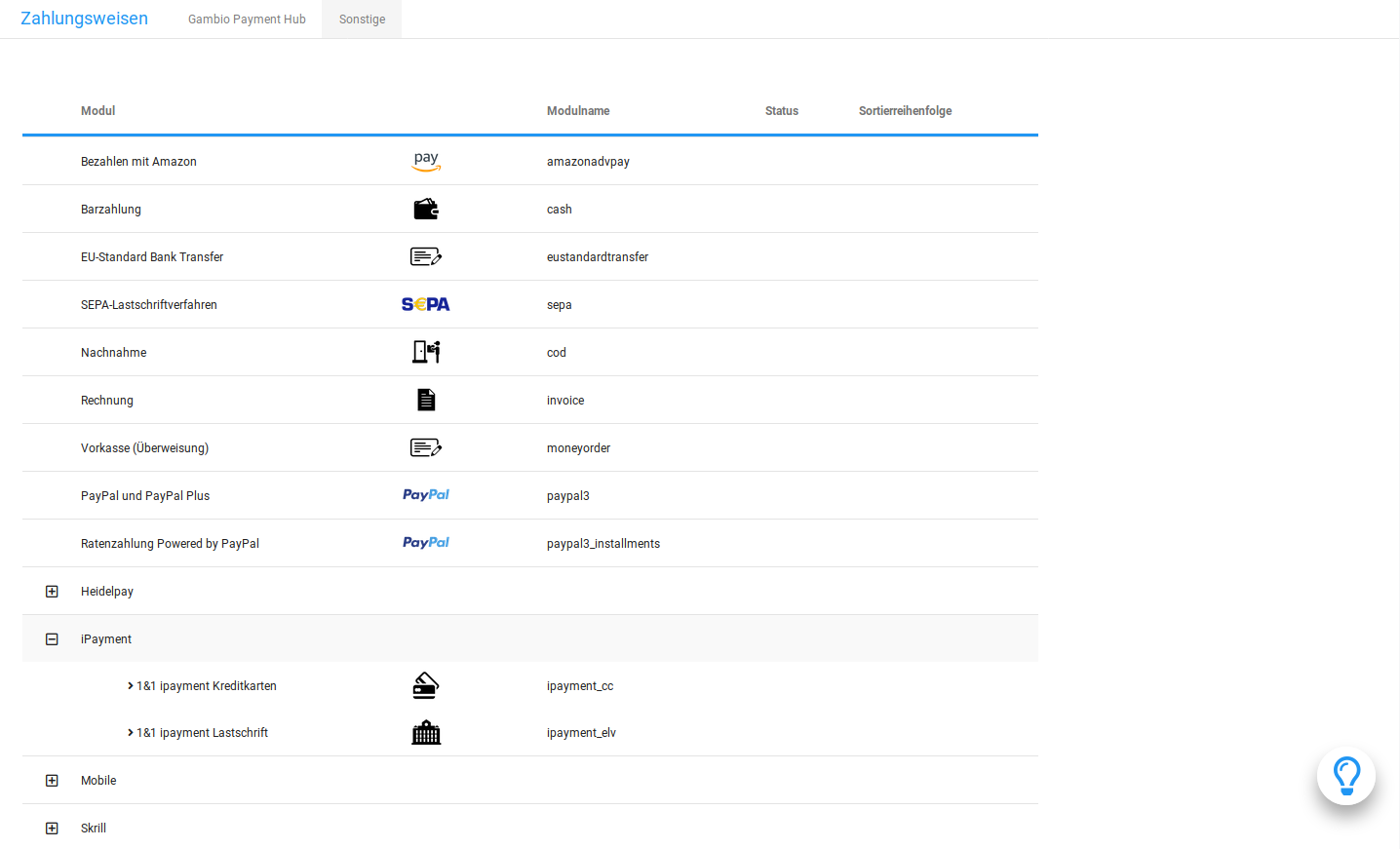Click the invoice document icon for Rechnung

(426, 400)
